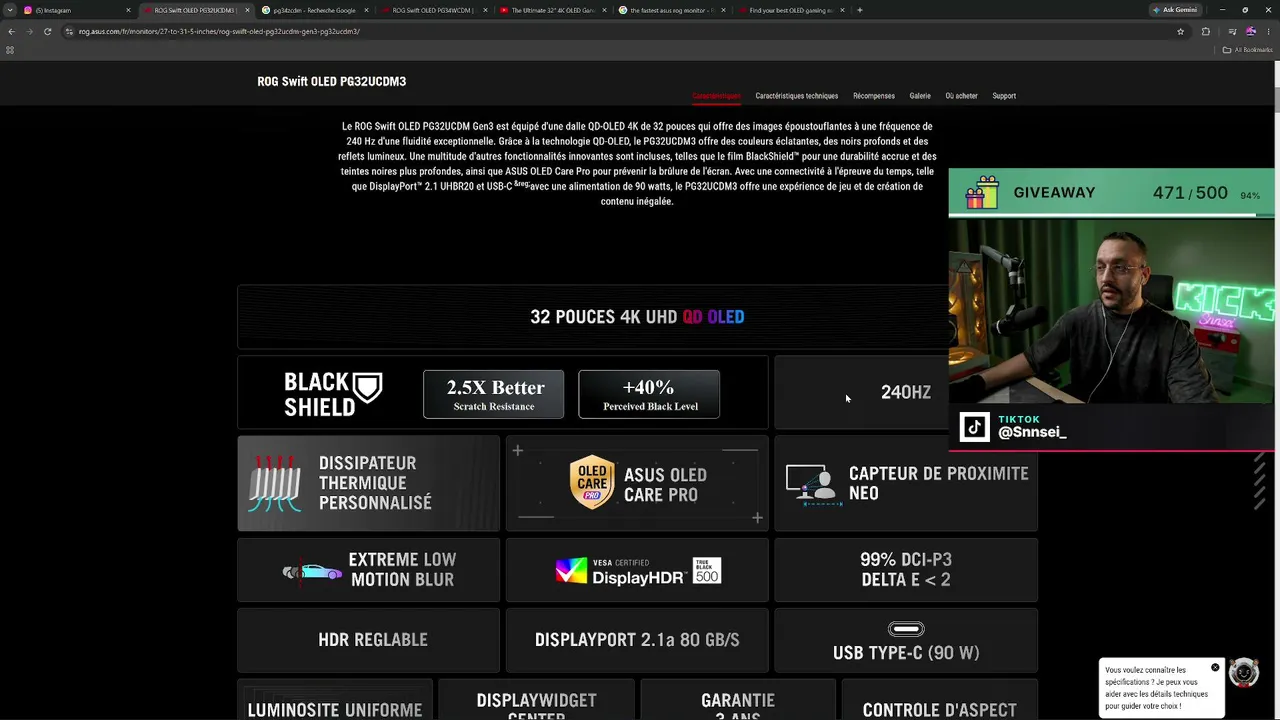Screen dimensions: 1280x720
Task: Switch to the pg34zcdm Google search tab
Action: [x=312, y=10]
